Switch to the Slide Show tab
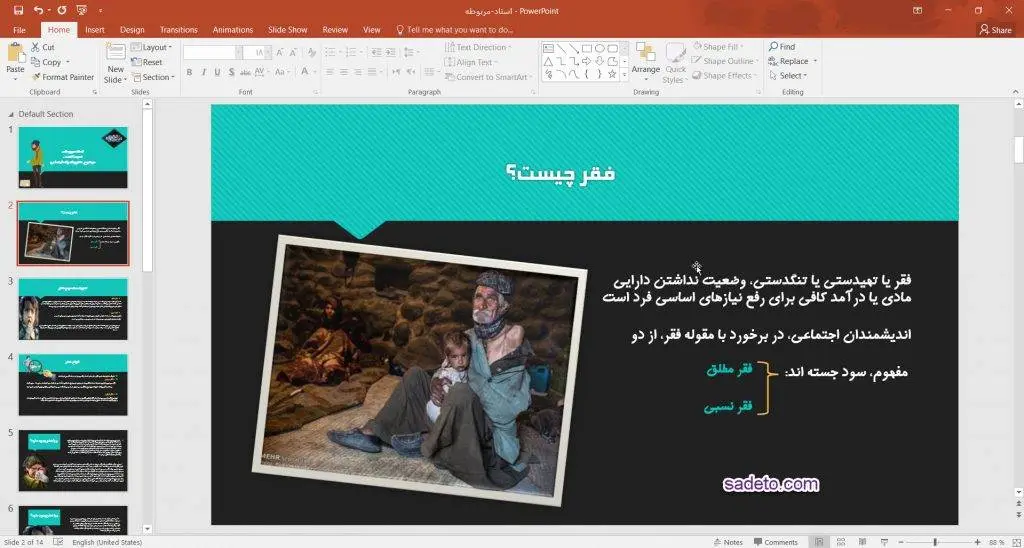 287,30
